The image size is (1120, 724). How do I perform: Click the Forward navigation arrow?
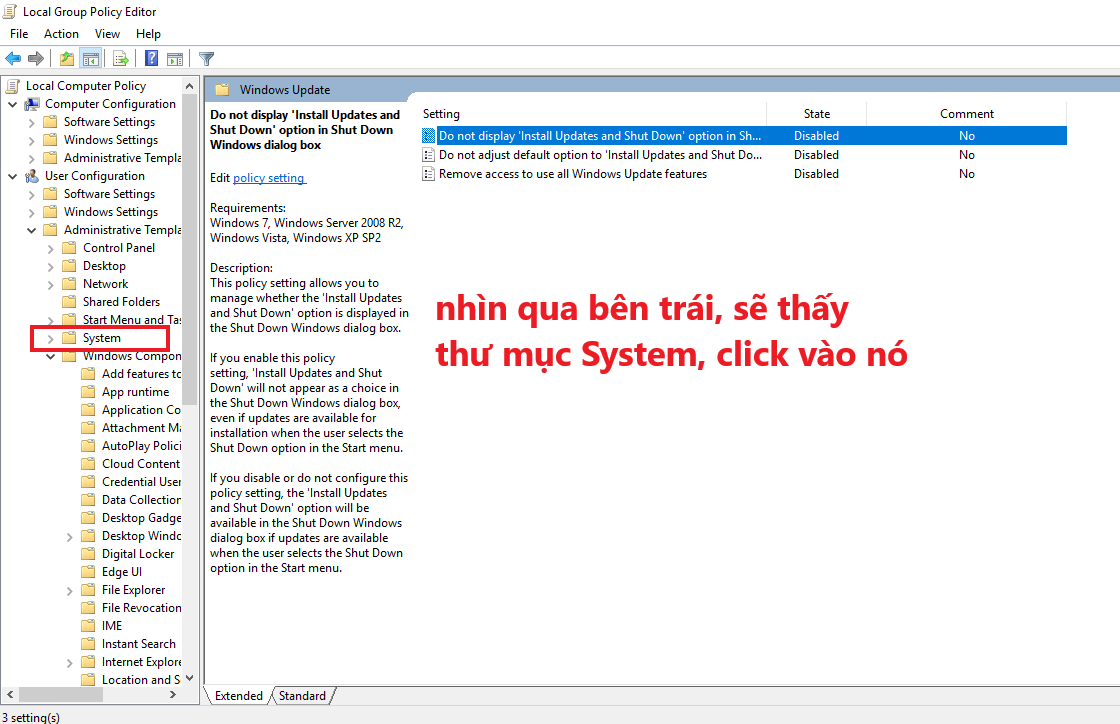pyautogui.click(x=37, y=58)
